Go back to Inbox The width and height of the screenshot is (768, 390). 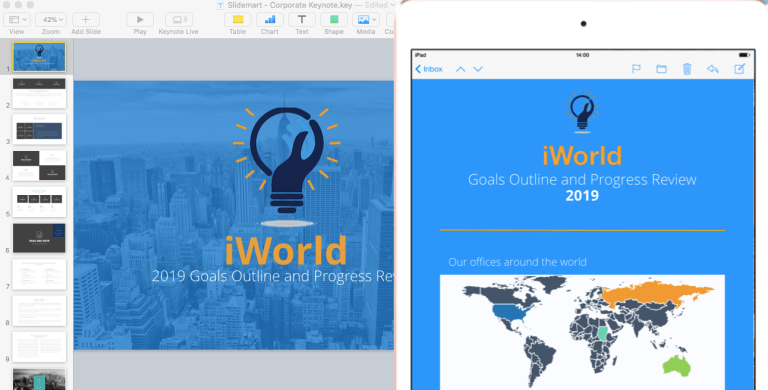(x=429, y=69)
